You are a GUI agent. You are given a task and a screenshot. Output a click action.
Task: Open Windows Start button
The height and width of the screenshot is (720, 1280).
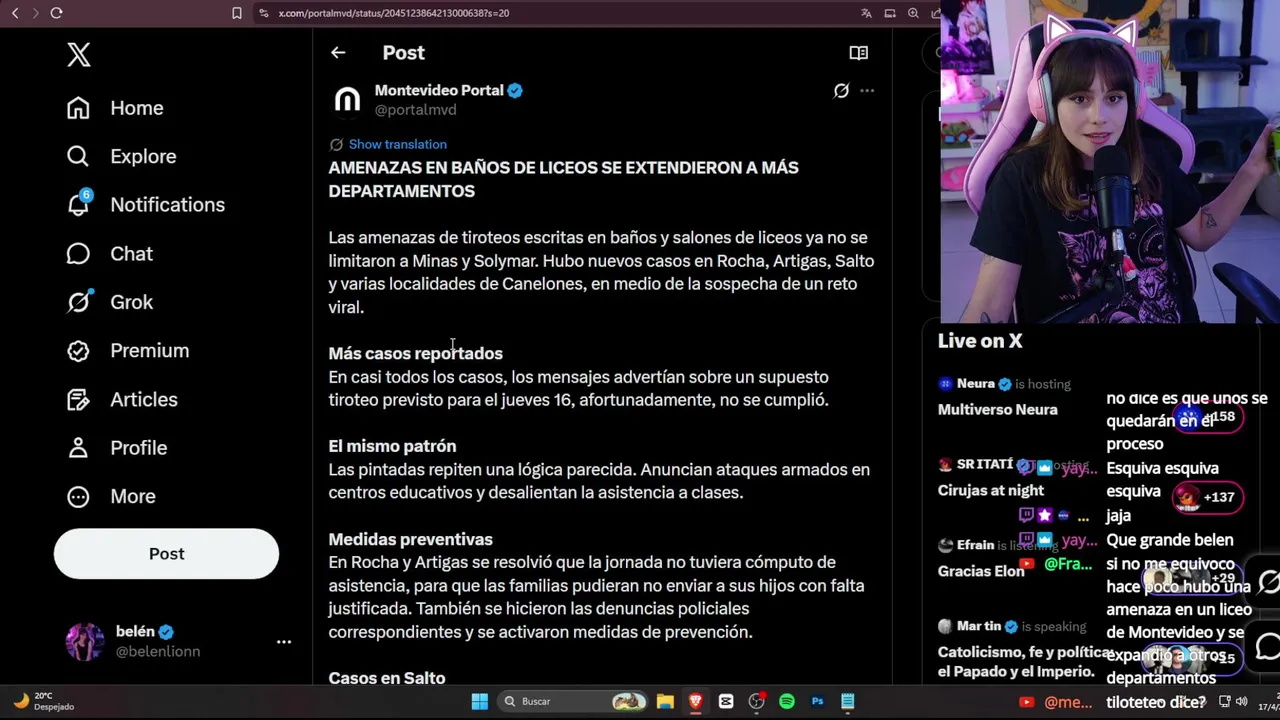(x=479, y=701)
